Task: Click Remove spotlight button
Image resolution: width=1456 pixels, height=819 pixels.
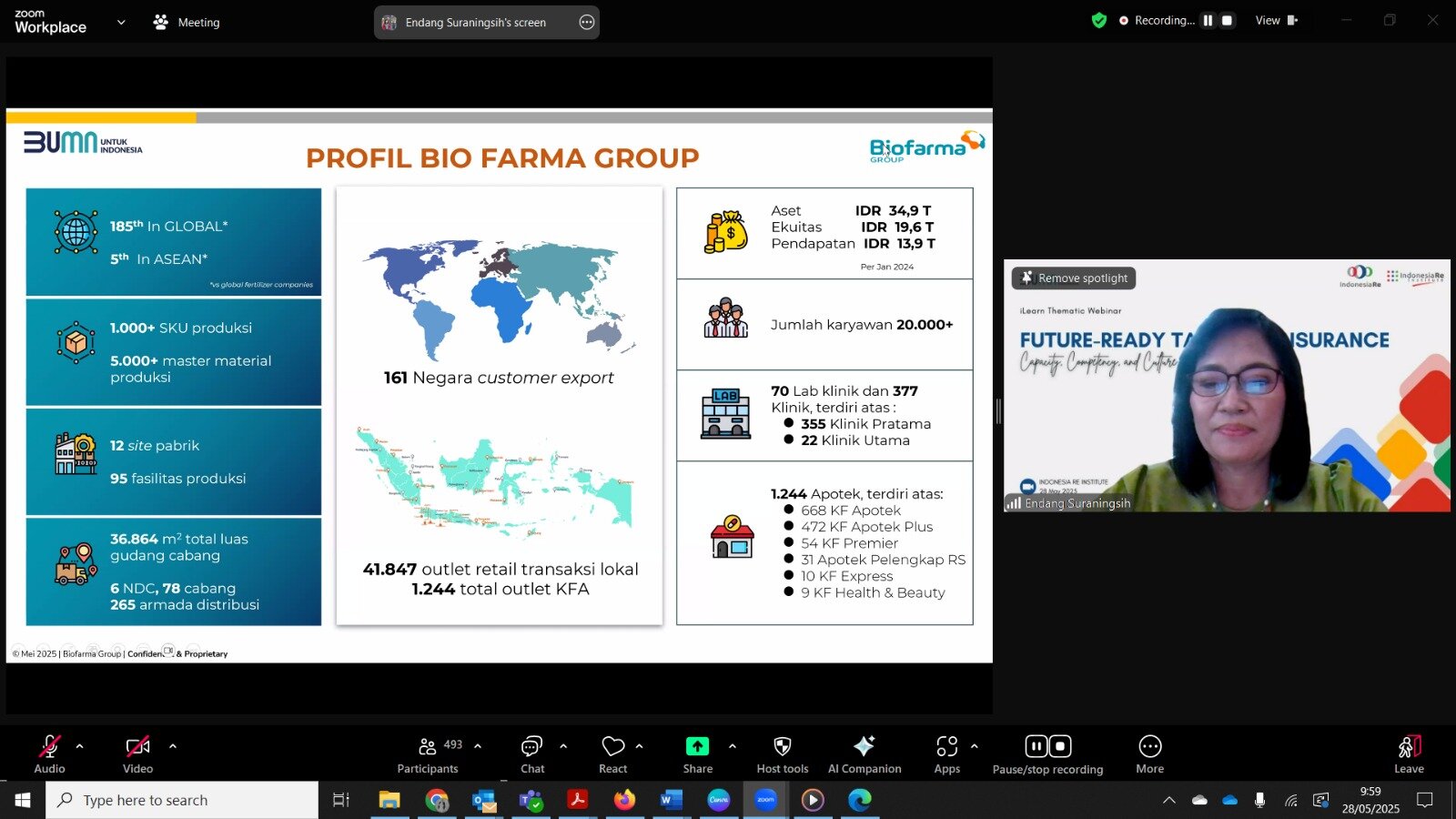Action: (x=1074, y=278)
